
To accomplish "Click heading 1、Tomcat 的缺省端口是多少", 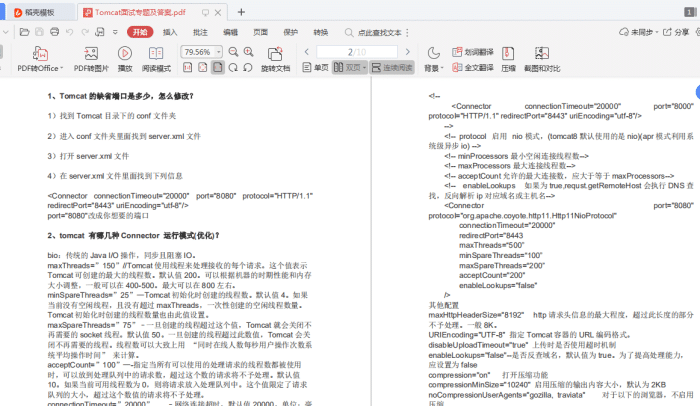I will coord(121,96).
